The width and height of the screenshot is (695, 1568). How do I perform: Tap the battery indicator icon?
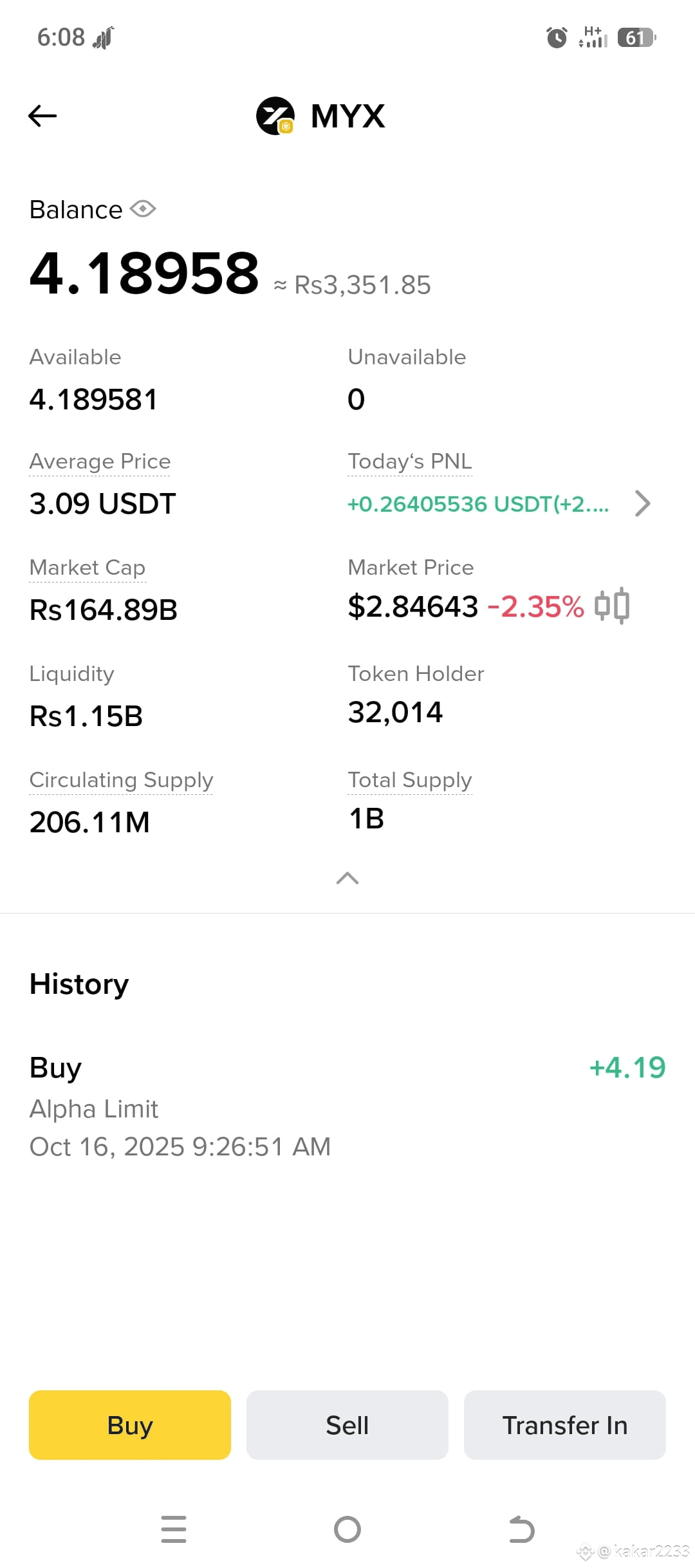coord(636,37)
